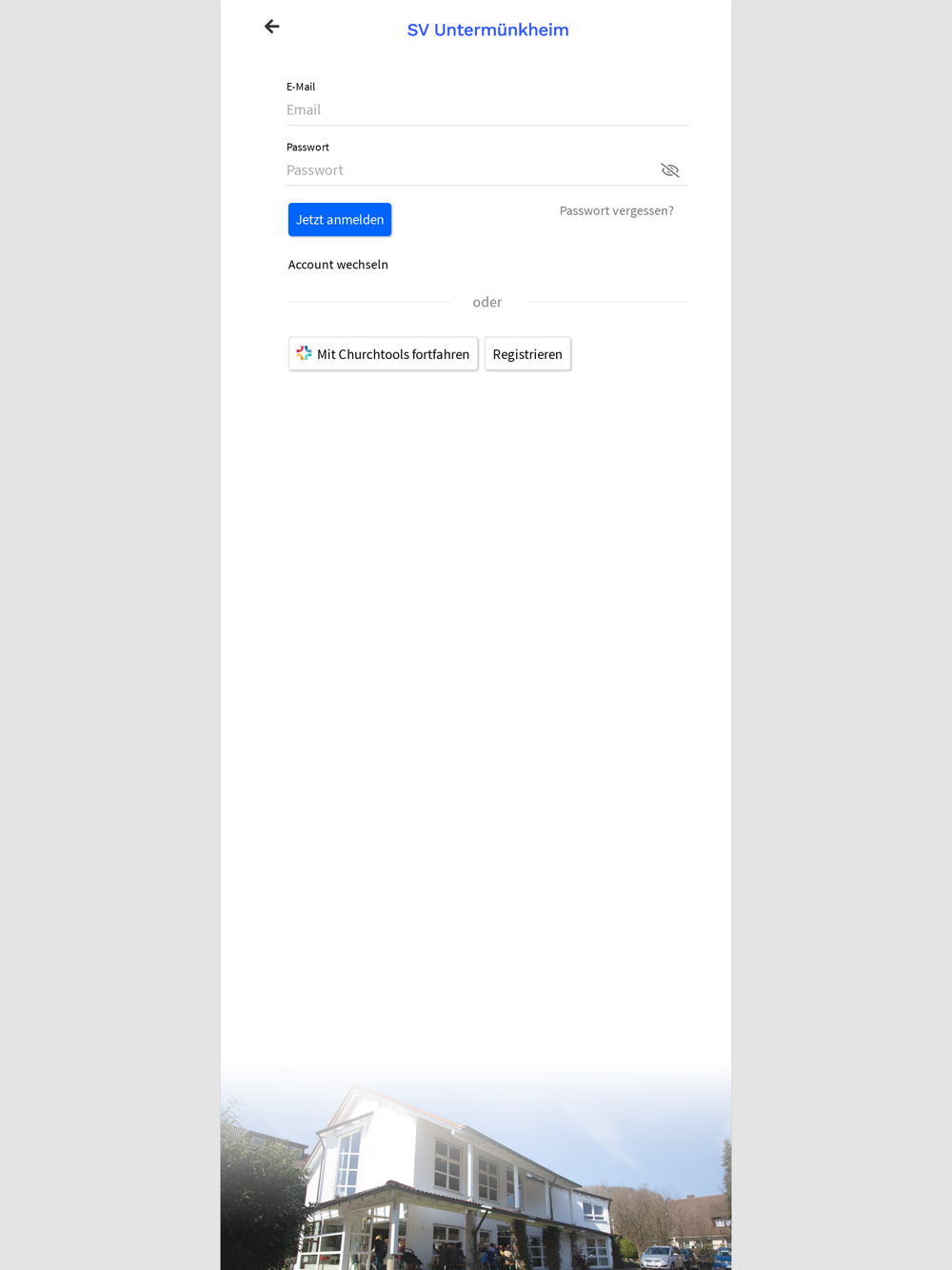Focus the Email input field

487,109
